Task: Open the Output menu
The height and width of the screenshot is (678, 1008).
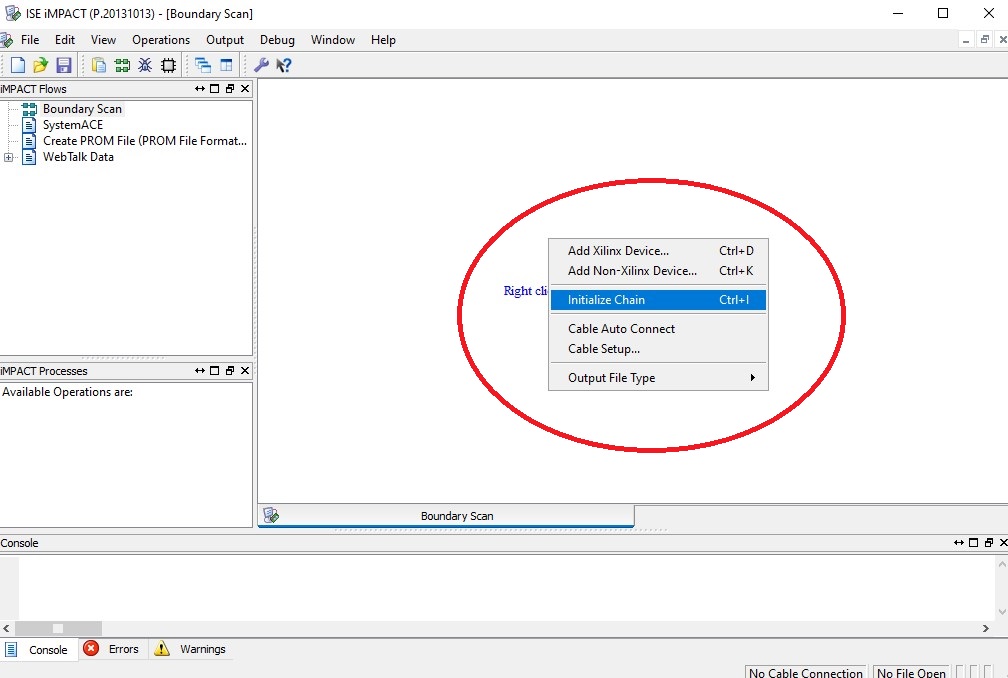Action: click(x=225, y=40)
